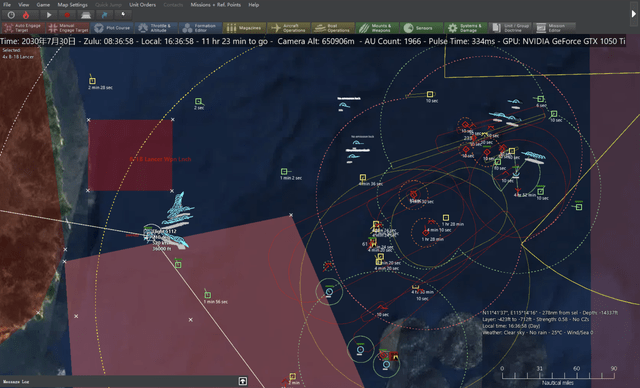Open the Missions + Ref. Points menu
This screenshot has height=388, width=640.
tap(216, 4)
